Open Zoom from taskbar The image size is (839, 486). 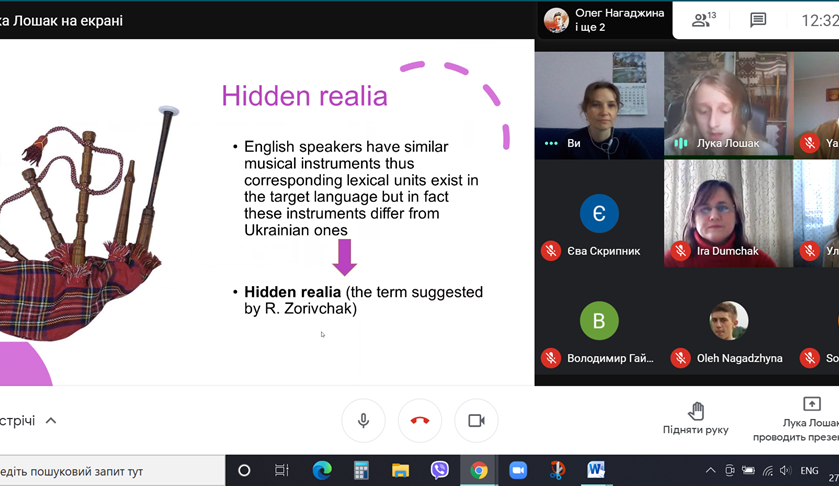pyautogui.click(x=518, y=470)
